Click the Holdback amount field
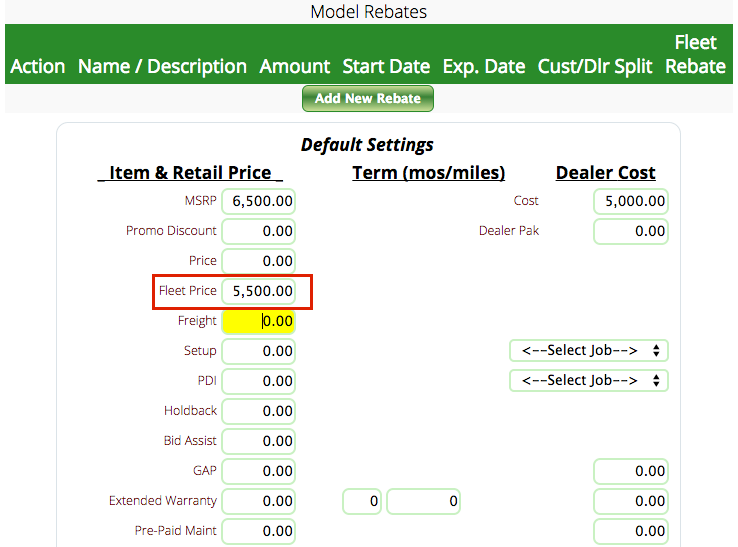The image size is (738, 547). coord(259,411)
